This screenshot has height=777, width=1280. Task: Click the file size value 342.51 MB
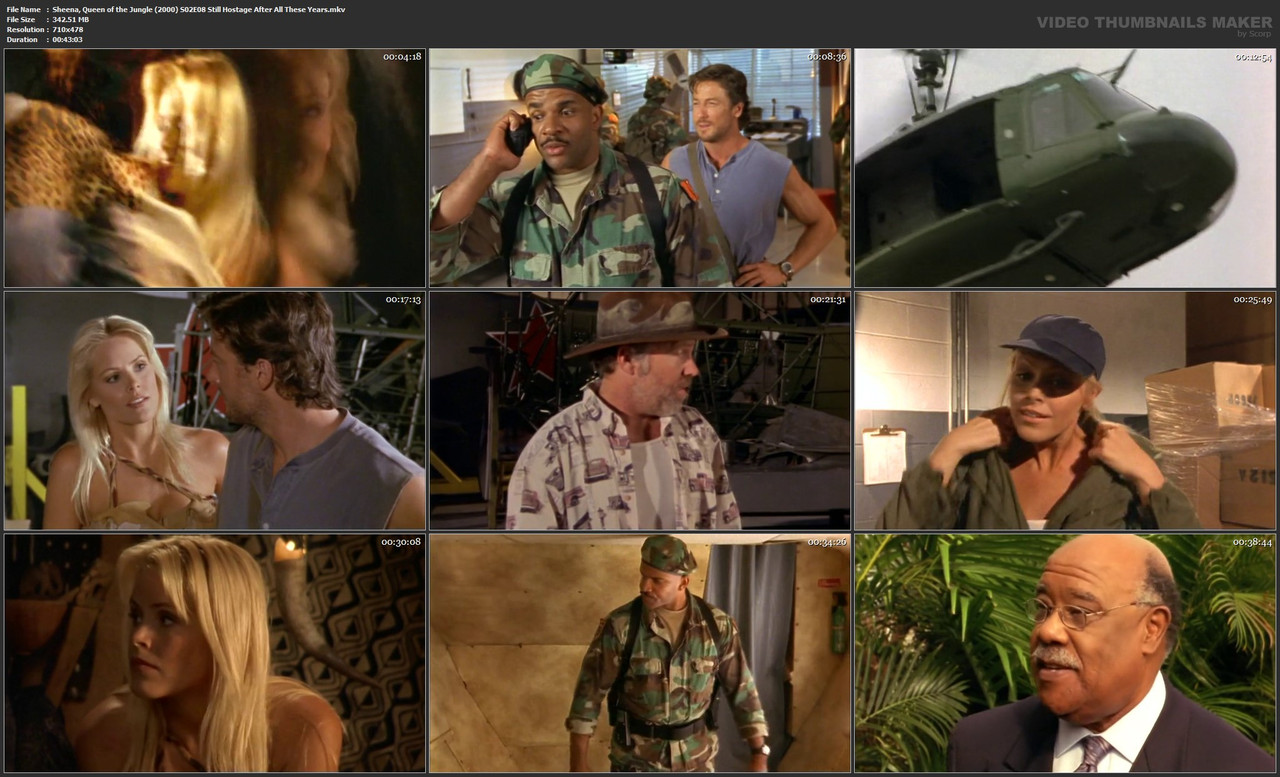coord(70,19)
